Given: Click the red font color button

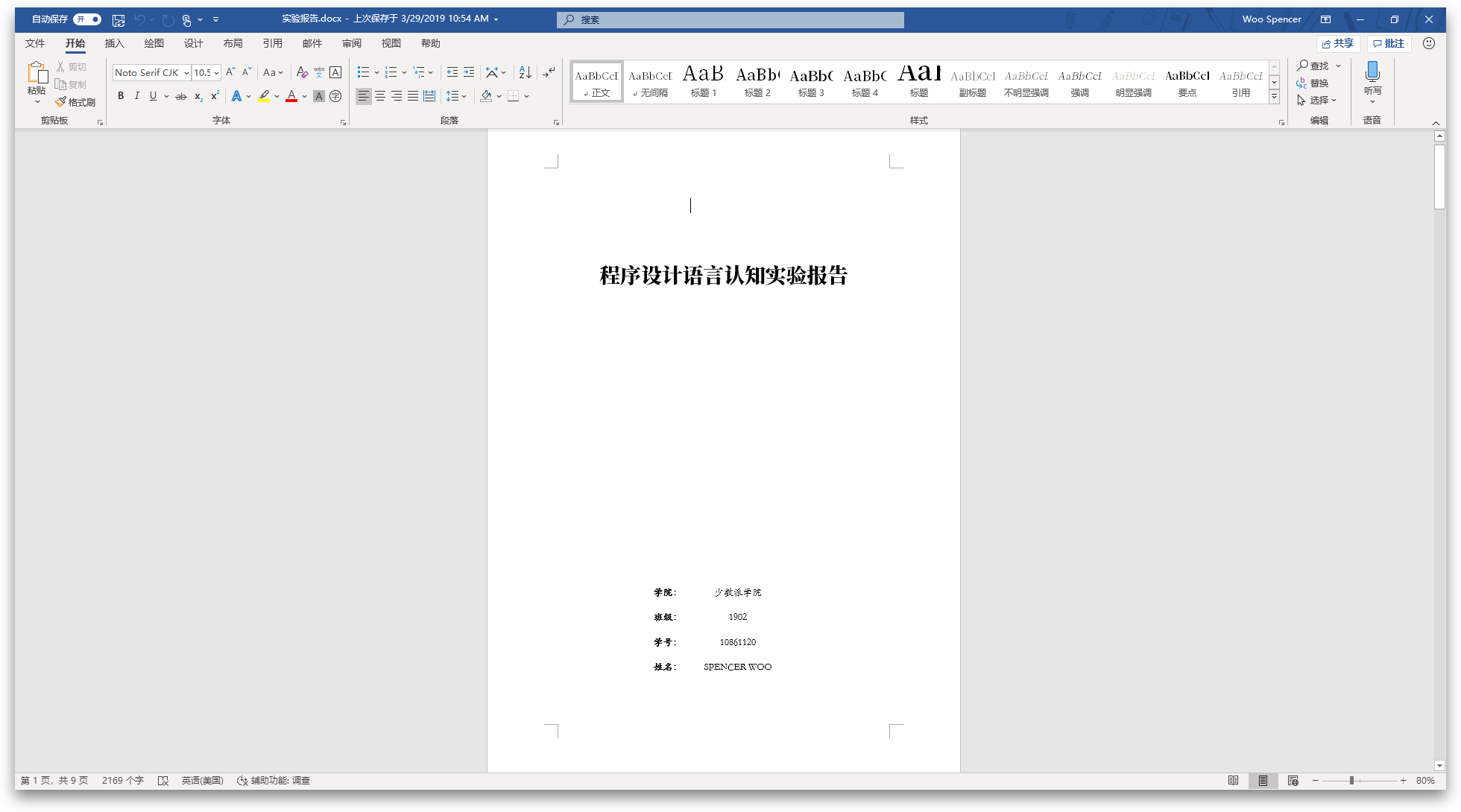Looking at the screenshot, I should pyautogui.click(x=291, y=96).
